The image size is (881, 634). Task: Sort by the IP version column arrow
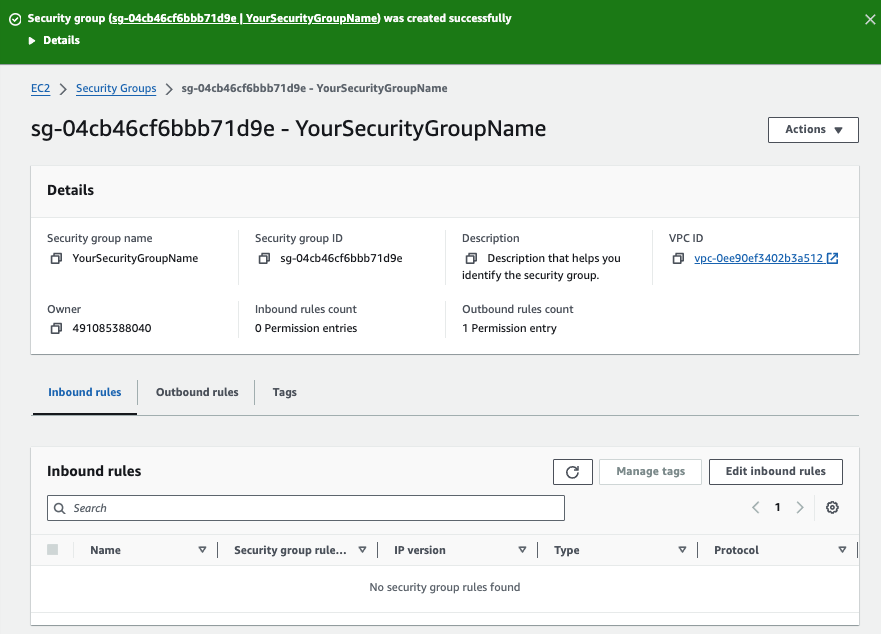[x=523, y=550]
